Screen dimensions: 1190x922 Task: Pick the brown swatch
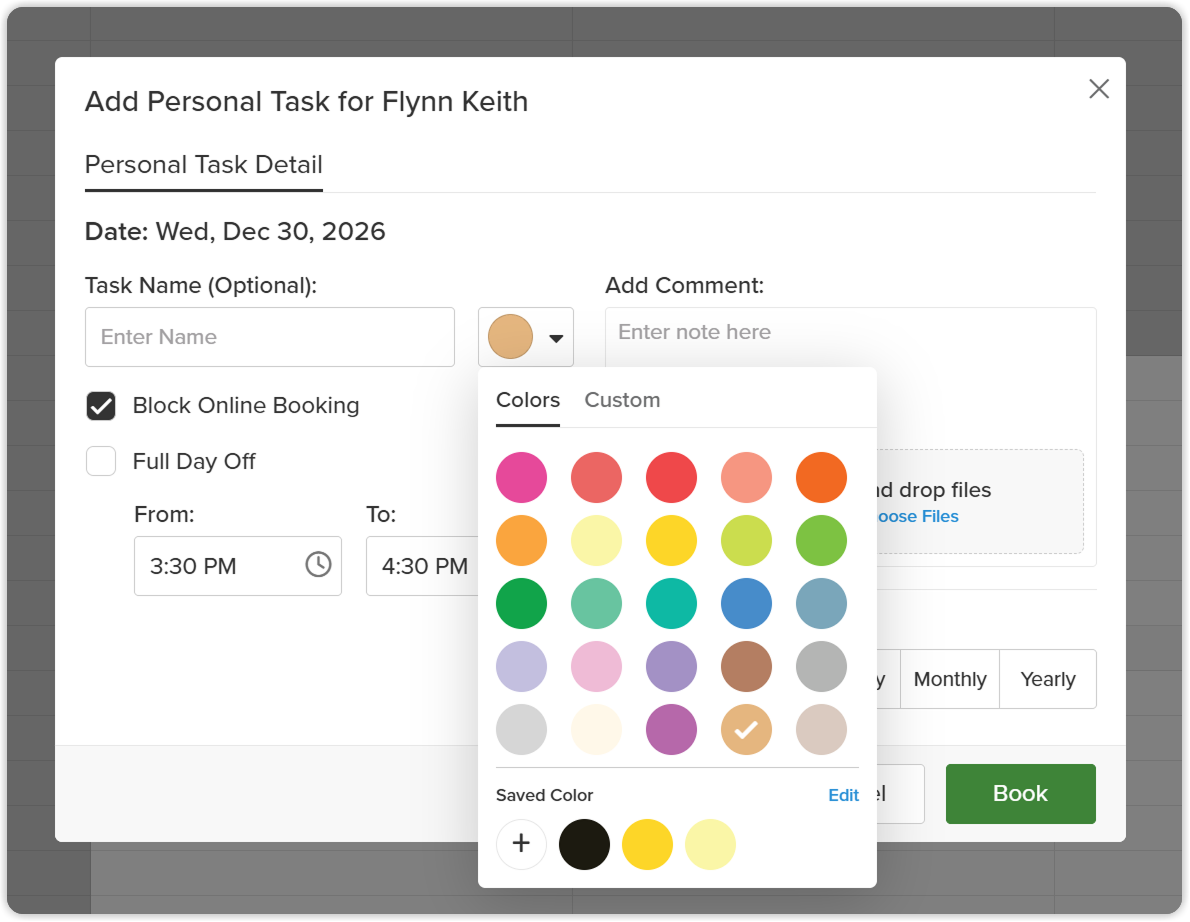(x=747, y=666)
